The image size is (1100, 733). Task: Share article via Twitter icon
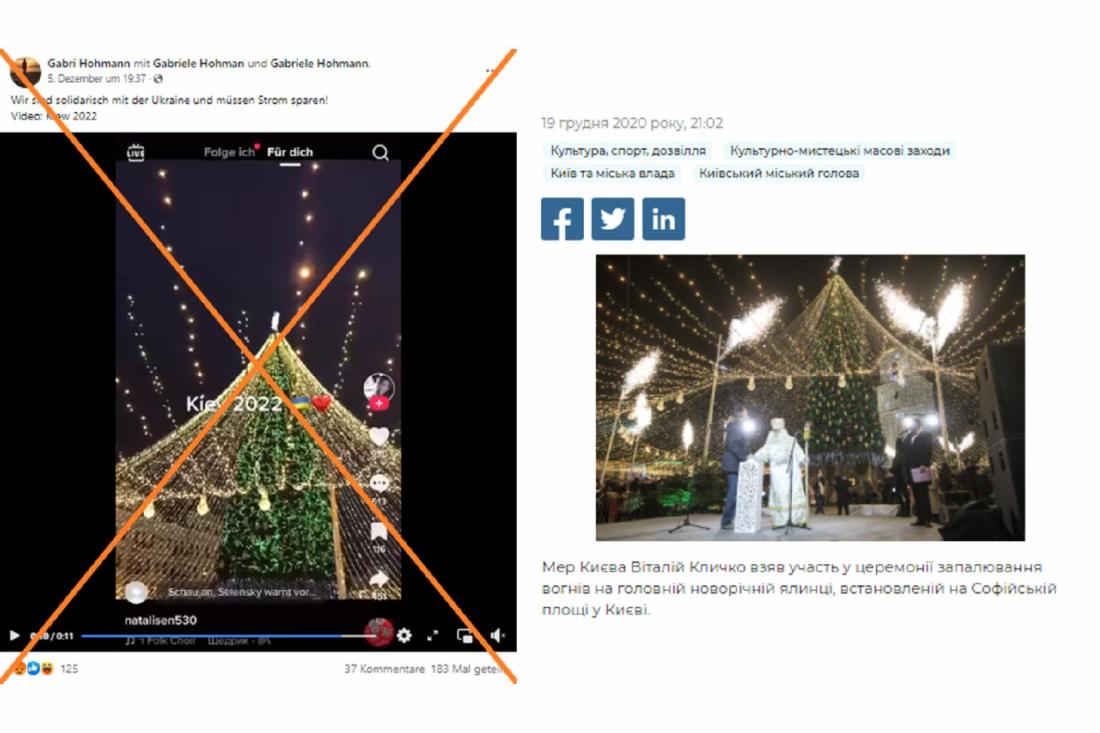pyautogui.click(x=612, y=219)
